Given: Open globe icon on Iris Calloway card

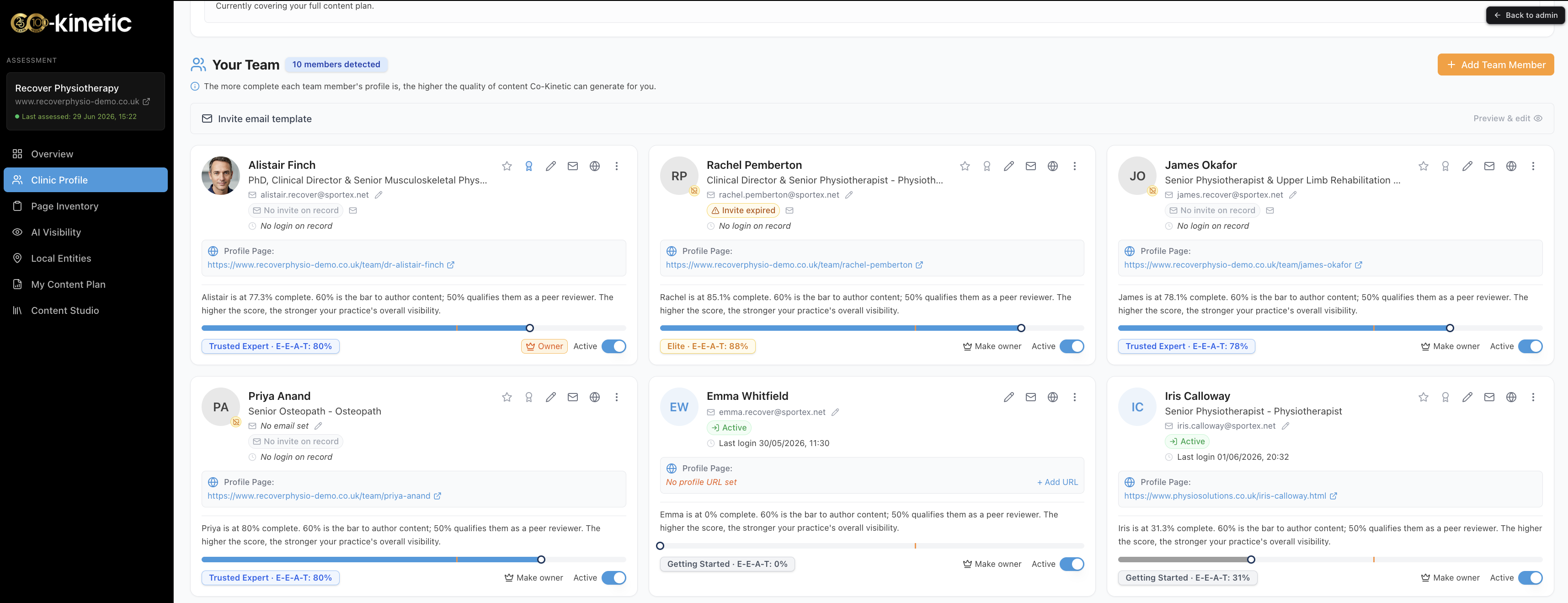Looking at the screenshot, I should (1511, 397).
